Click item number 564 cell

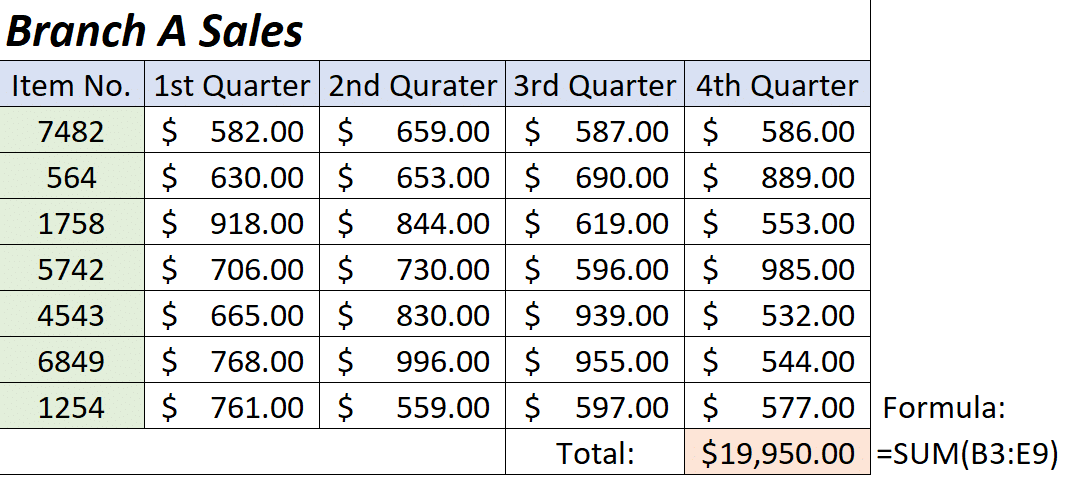(x=72, y=178)
